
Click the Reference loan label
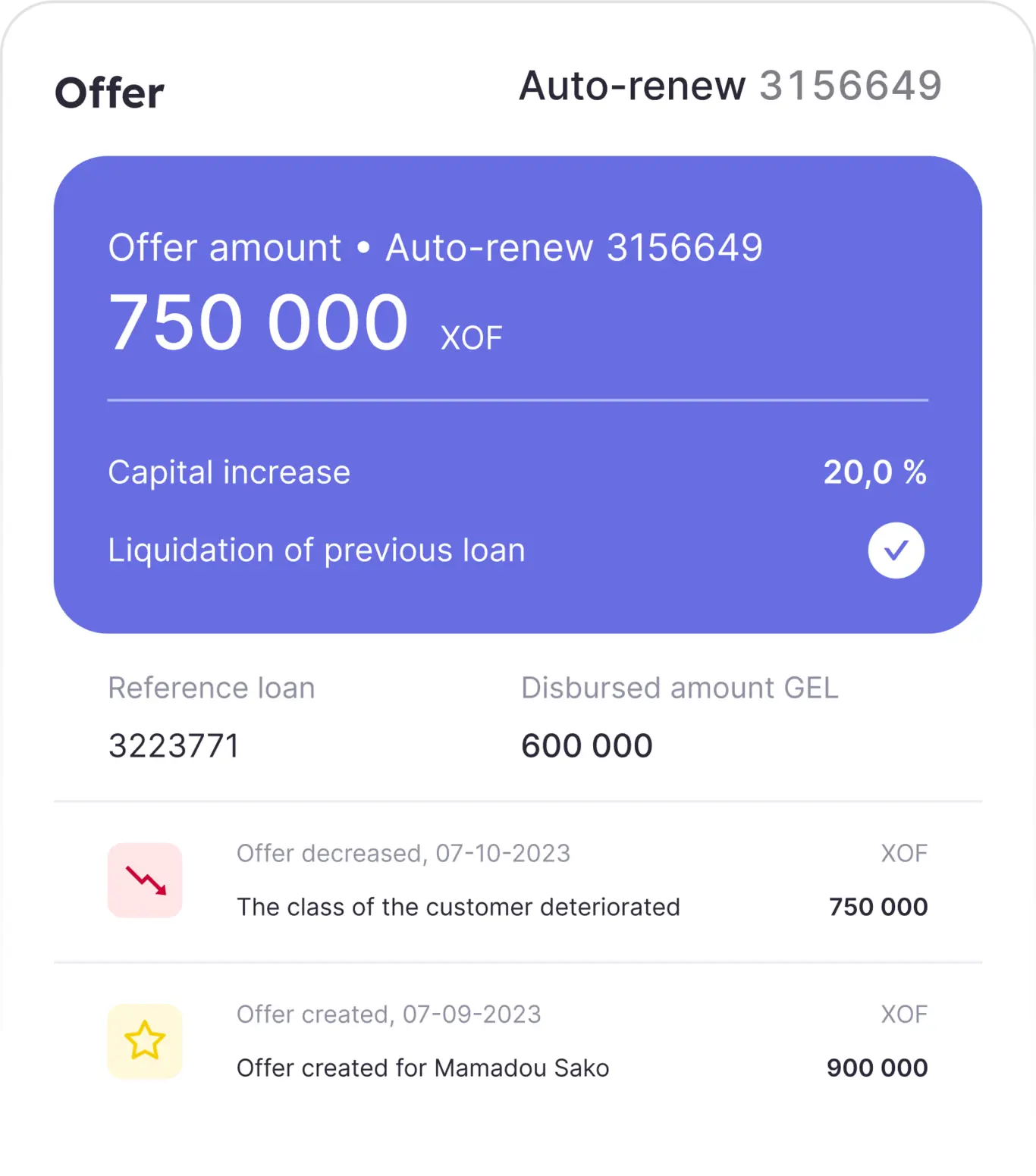pos(212,688)
